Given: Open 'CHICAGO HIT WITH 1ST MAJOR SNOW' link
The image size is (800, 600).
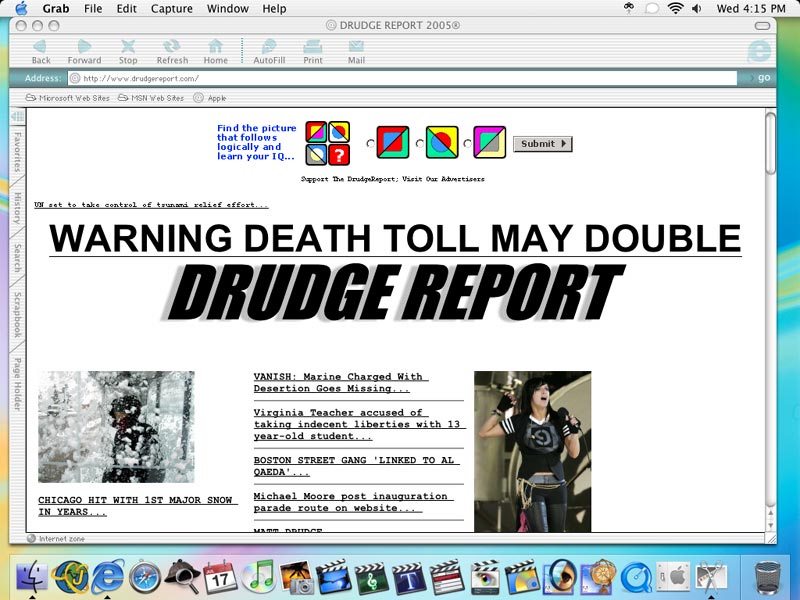Looking at the screenshot, I should click(137, 506).
